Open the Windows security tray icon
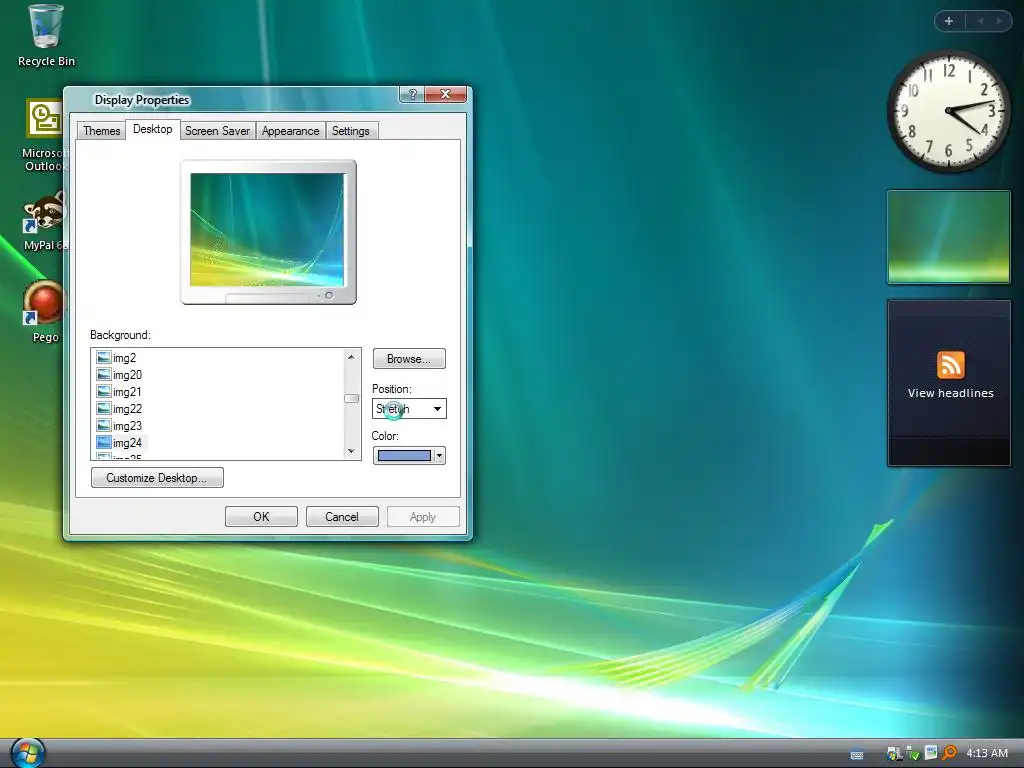 click(894, 754)
